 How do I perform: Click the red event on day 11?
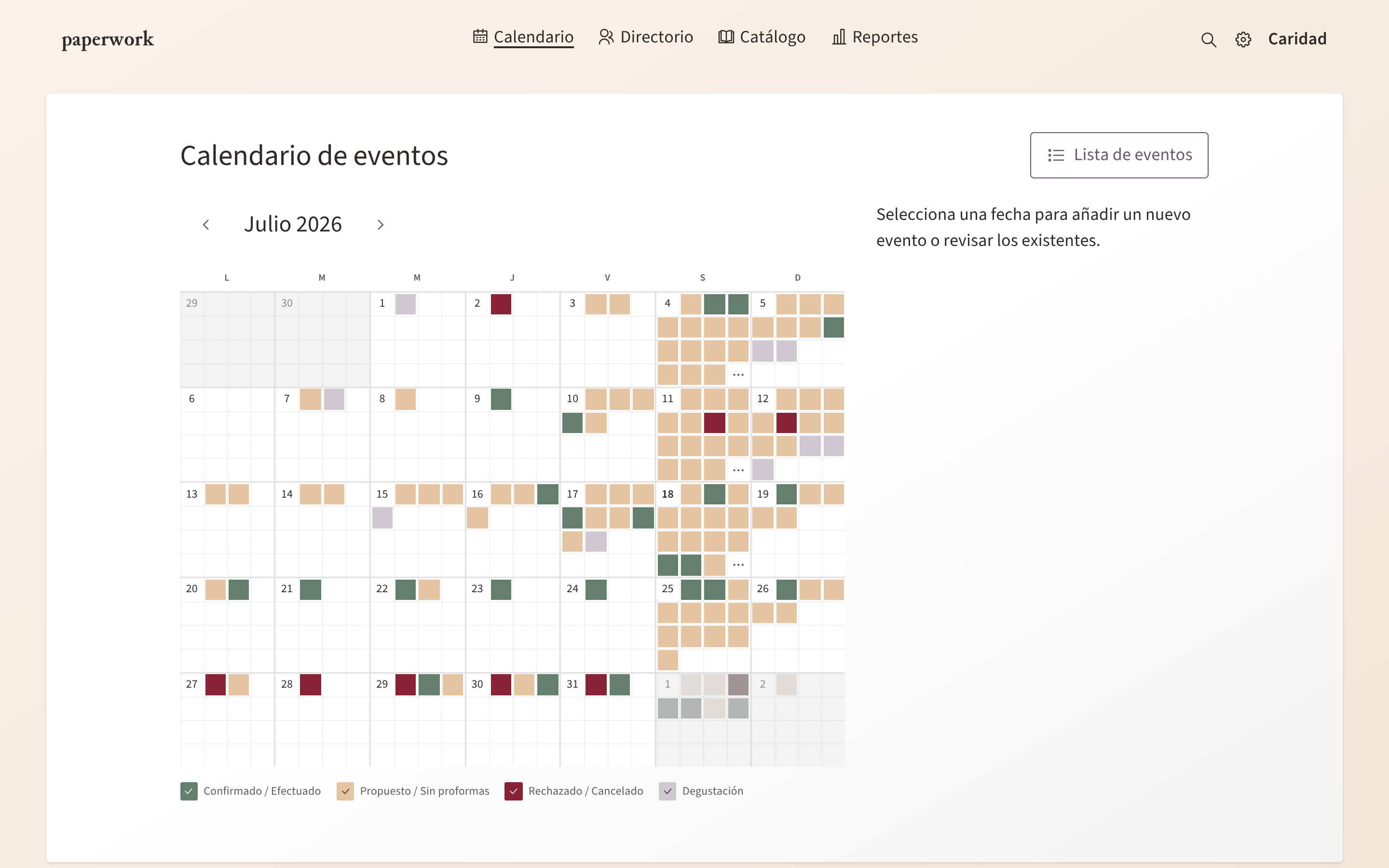coord(715,423)
